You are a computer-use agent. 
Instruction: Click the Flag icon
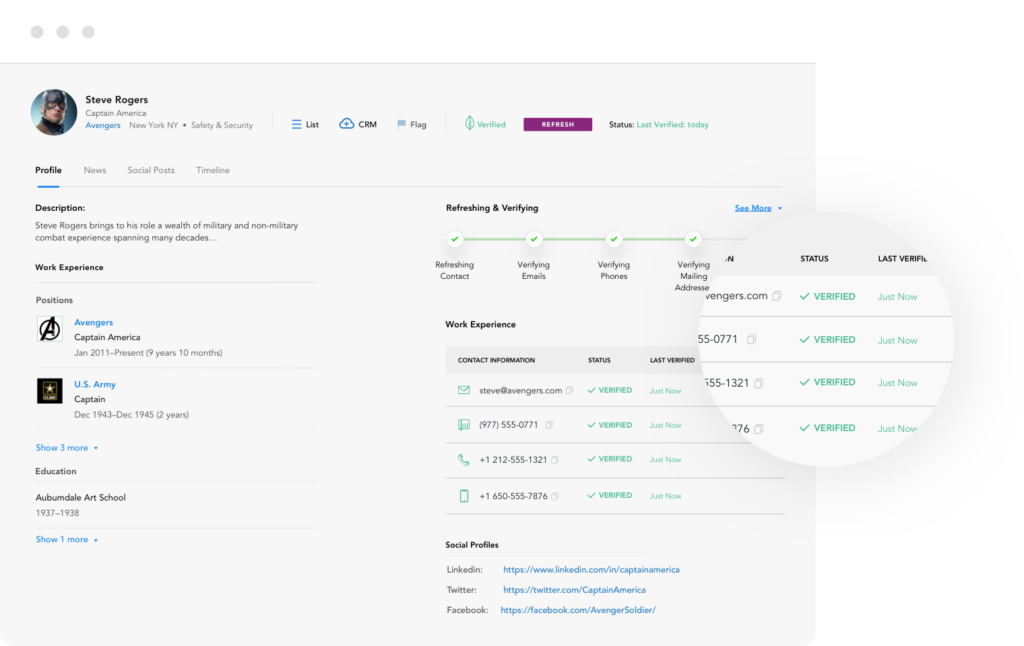coord(401,124)
